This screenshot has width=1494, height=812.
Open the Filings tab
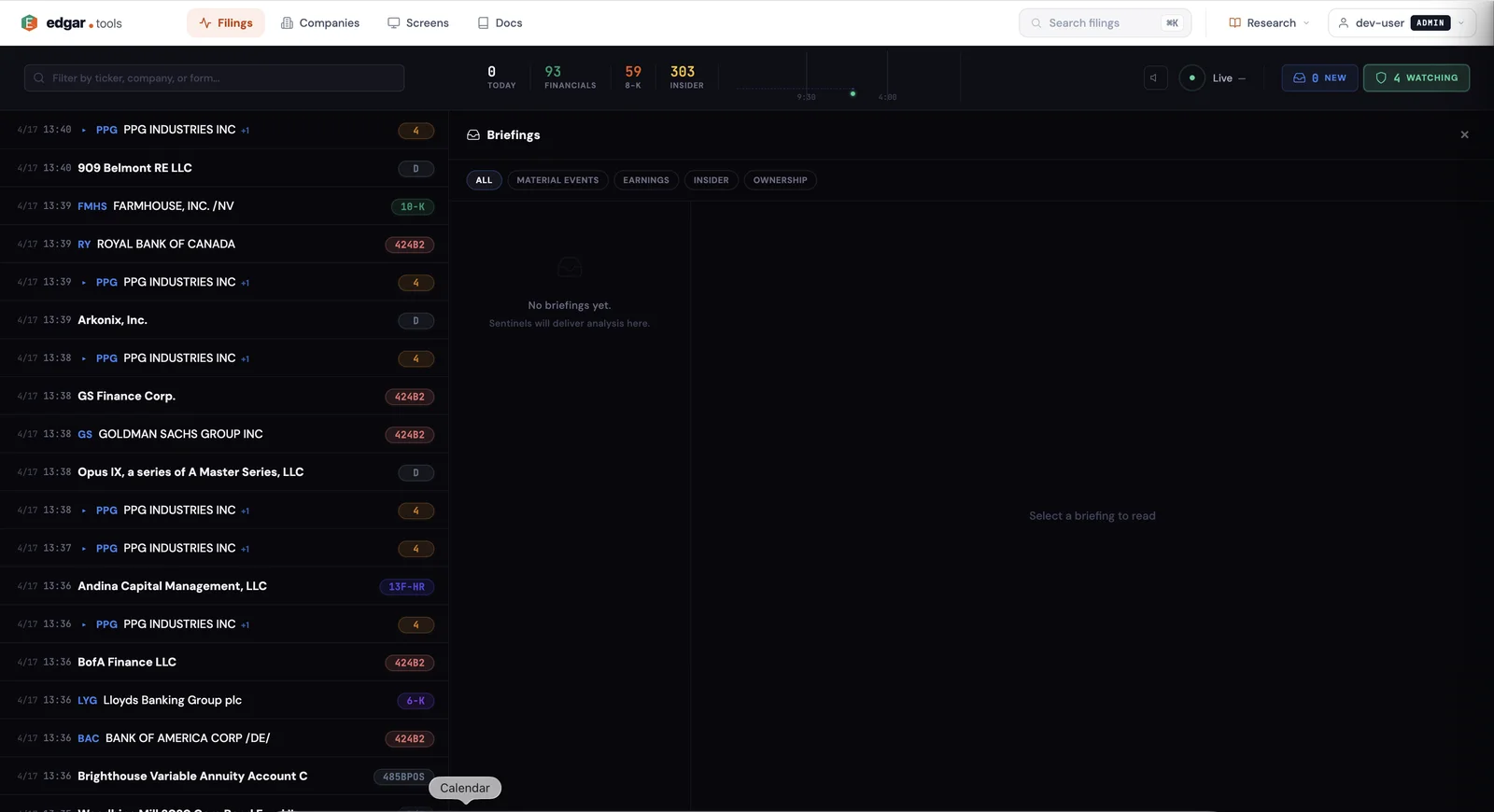226,22
